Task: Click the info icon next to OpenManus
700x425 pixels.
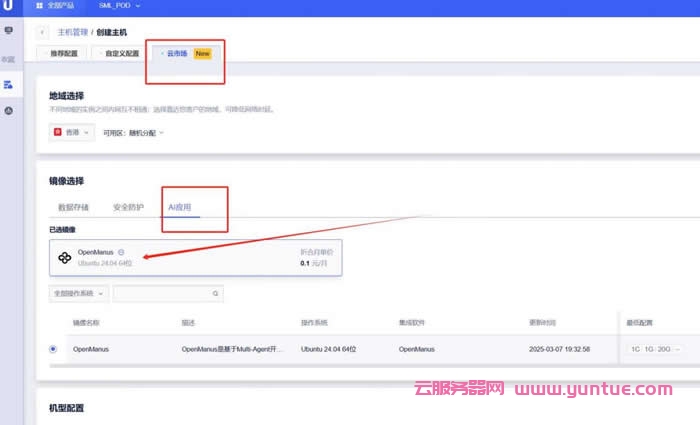Action: (x=121, y=252)
